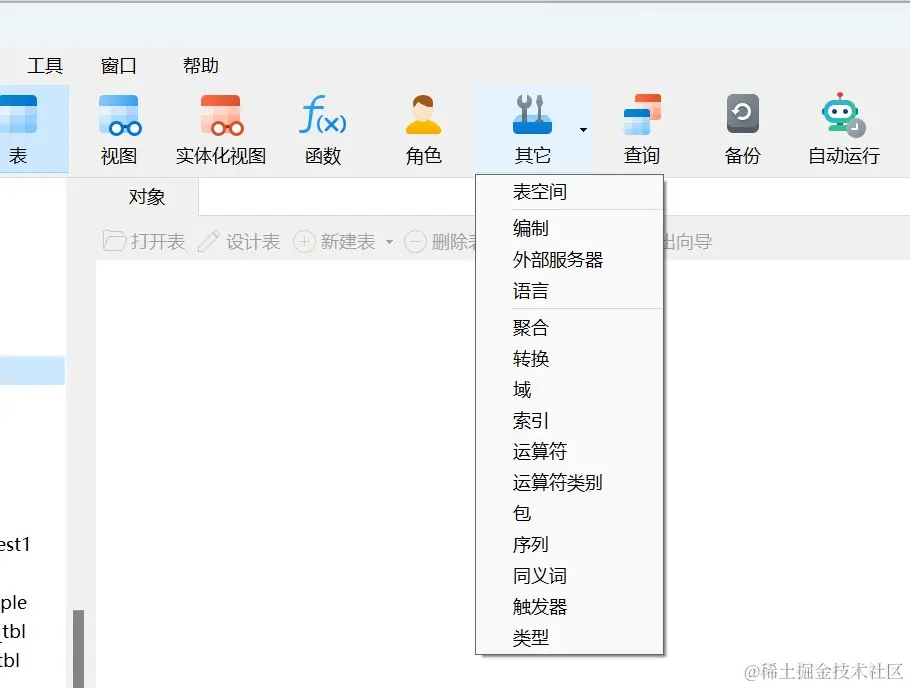
Task: Open the 查询 query icon
Action: pos(642,114)
